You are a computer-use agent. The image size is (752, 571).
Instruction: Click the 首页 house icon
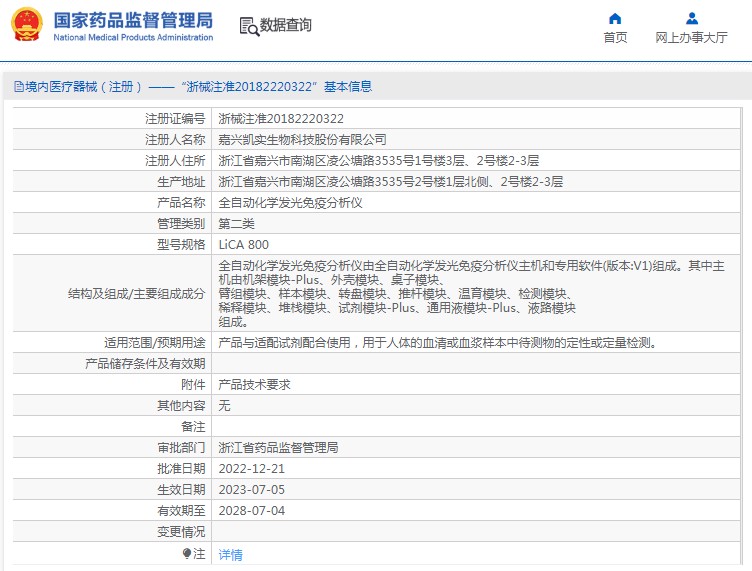(615, 18)
